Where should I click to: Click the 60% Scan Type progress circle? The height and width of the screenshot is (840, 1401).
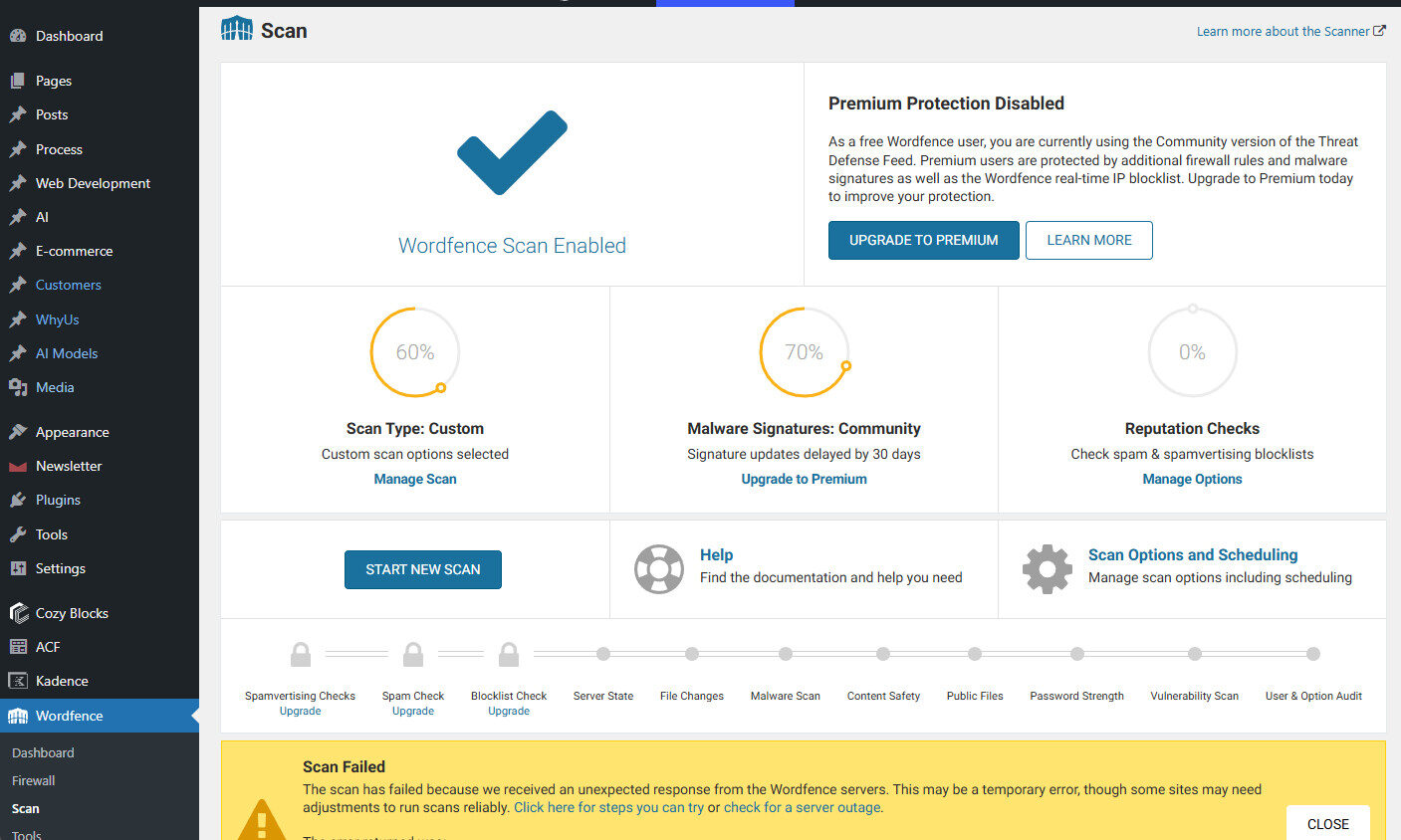[415, 352]
